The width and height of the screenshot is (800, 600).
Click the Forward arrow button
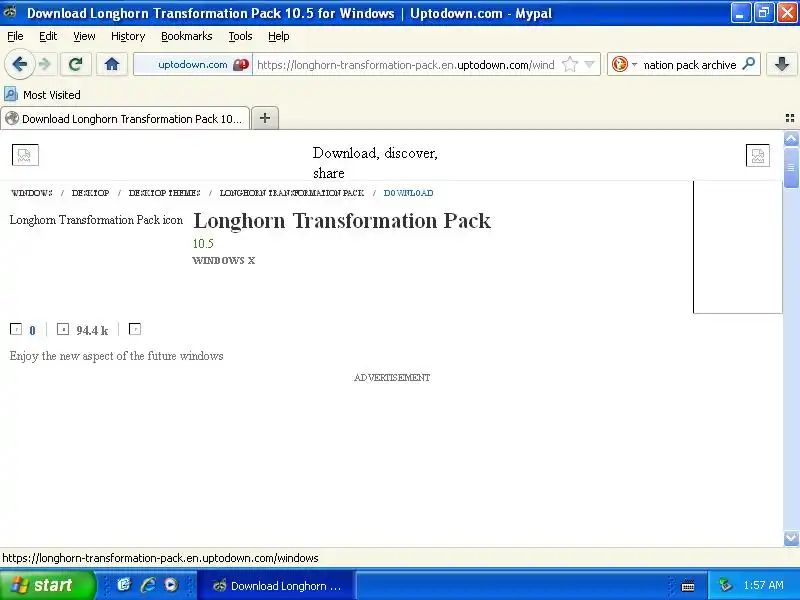click(x=45, y=64)
